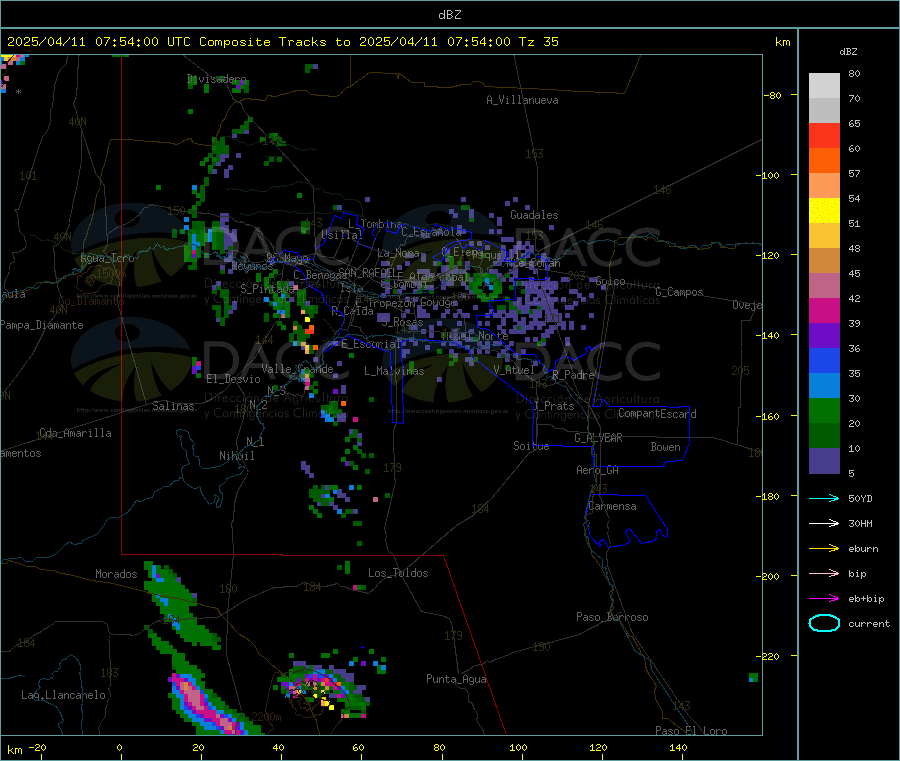The width and height of the screenshot is (900, 761).
Task: Click the 'Bowen' map label
Action: tap(666, 447)
